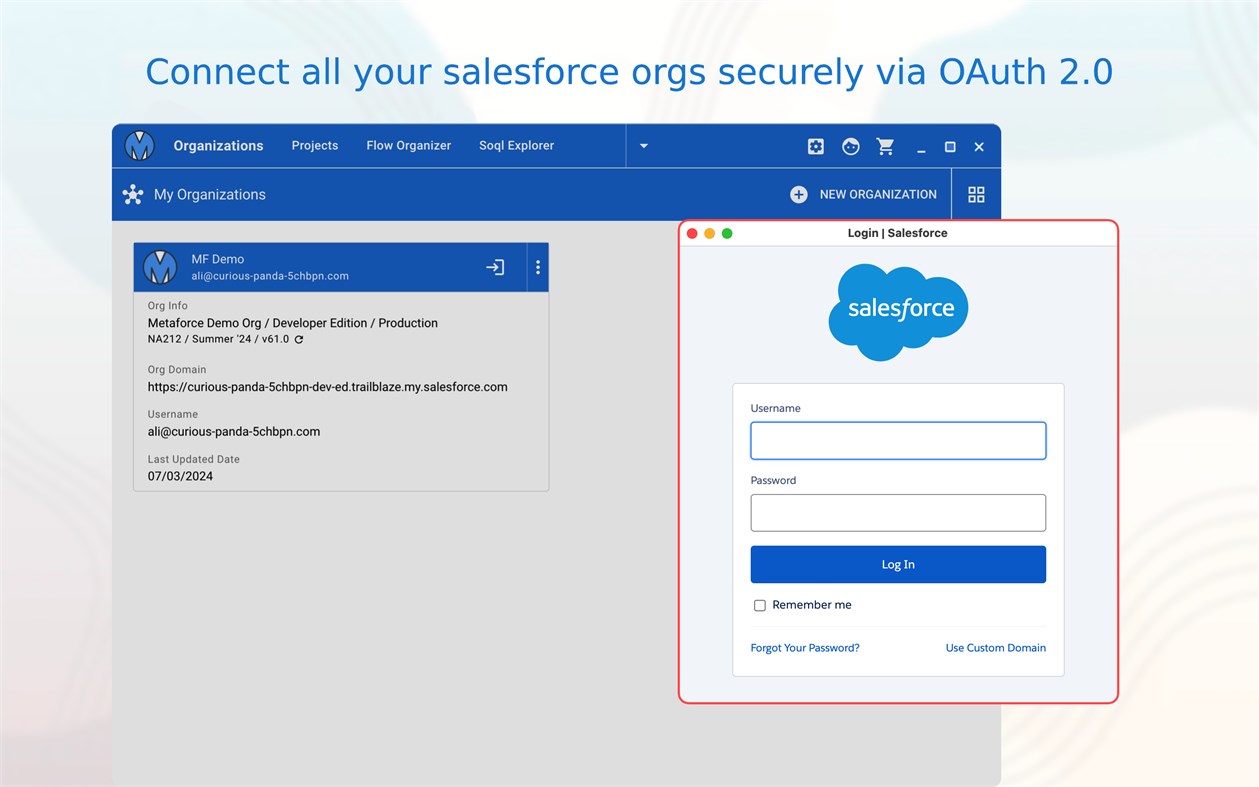Check the Remember me checkbox

point(760,606)
